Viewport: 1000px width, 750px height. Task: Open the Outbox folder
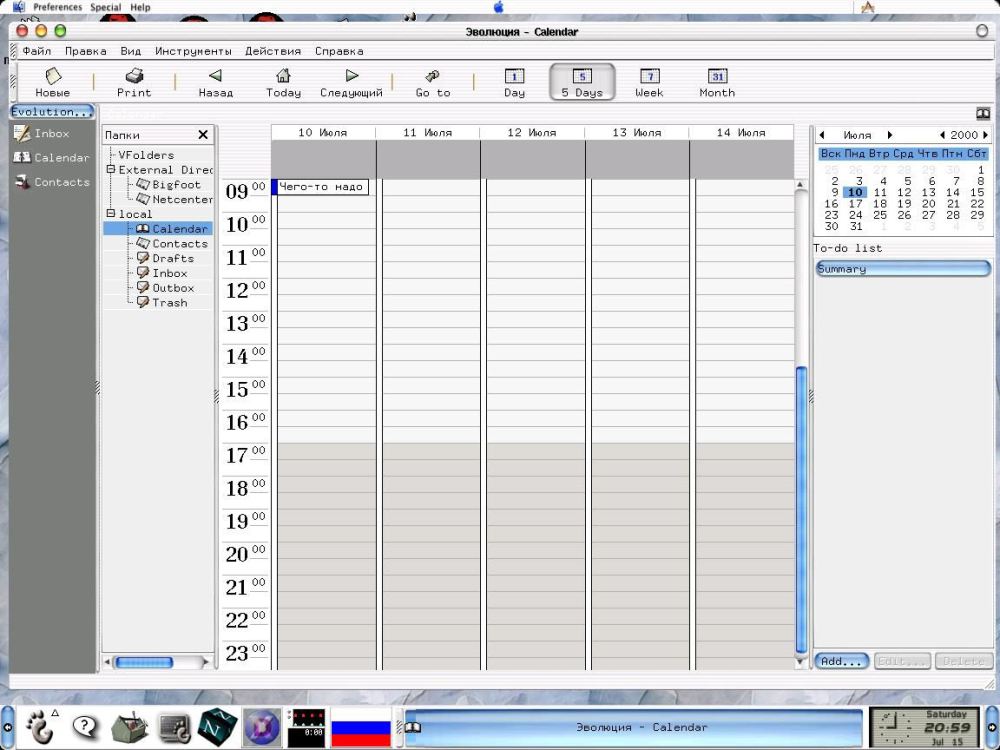tap(165, 287)
